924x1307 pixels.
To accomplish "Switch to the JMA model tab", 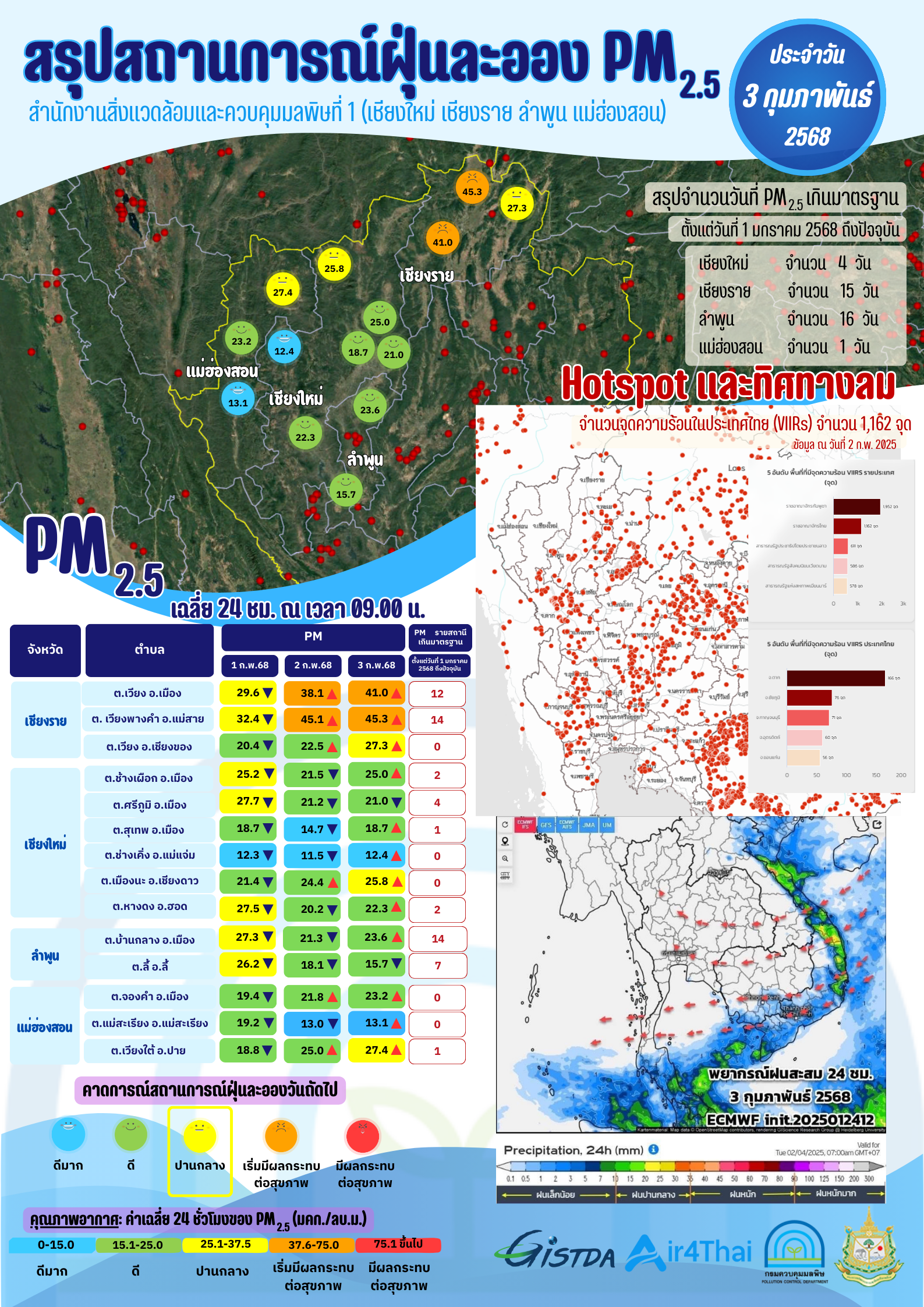I will (589, 825).
